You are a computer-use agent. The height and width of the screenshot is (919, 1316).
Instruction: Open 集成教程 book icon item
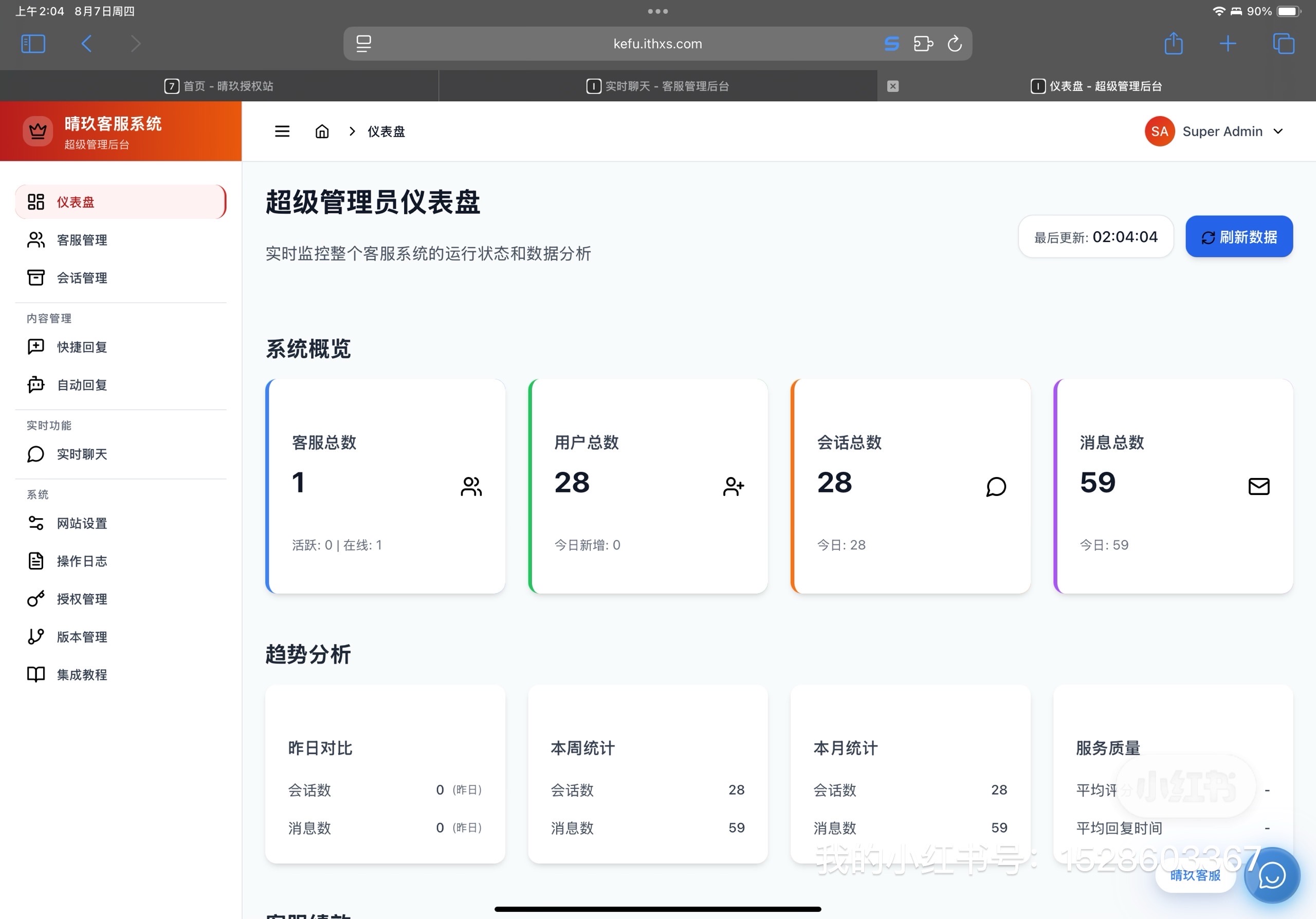coord(81,674)
